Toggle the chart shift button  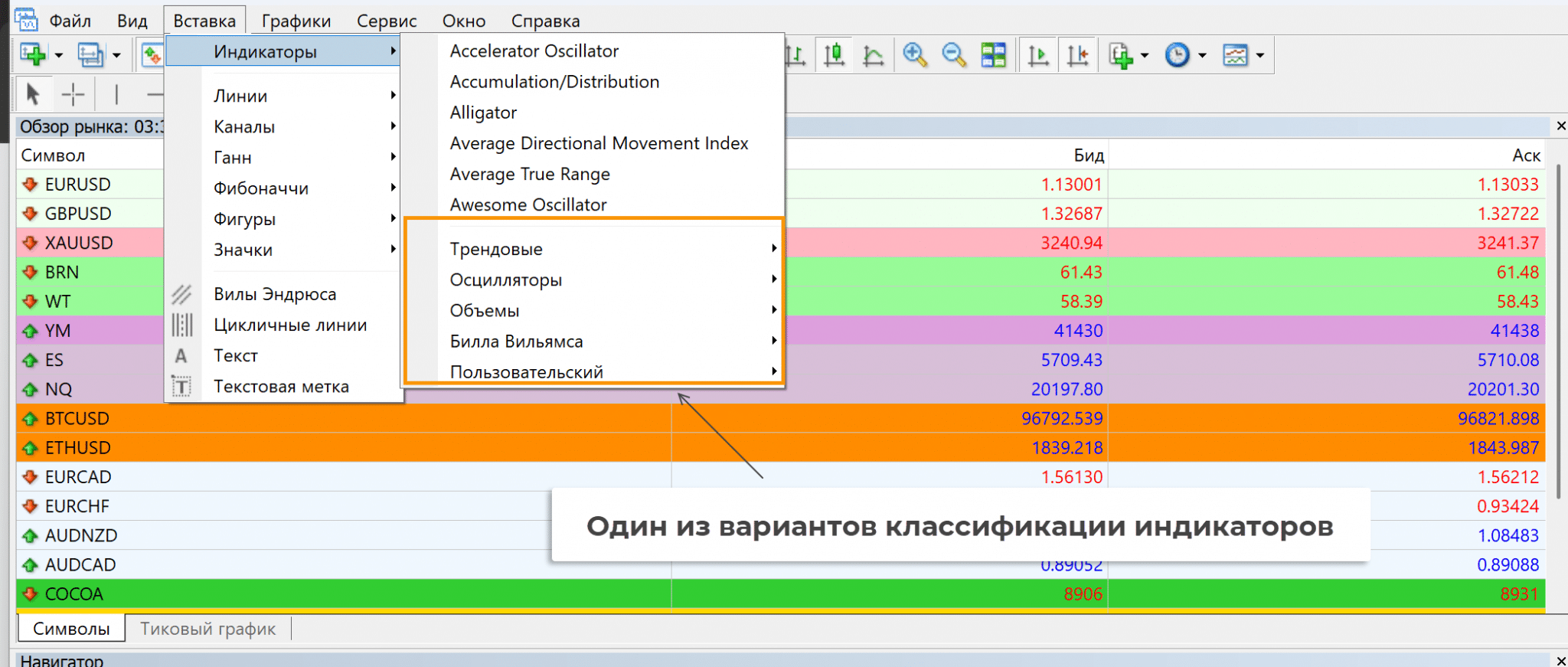pyautogui.click(x=1078, y=55)
